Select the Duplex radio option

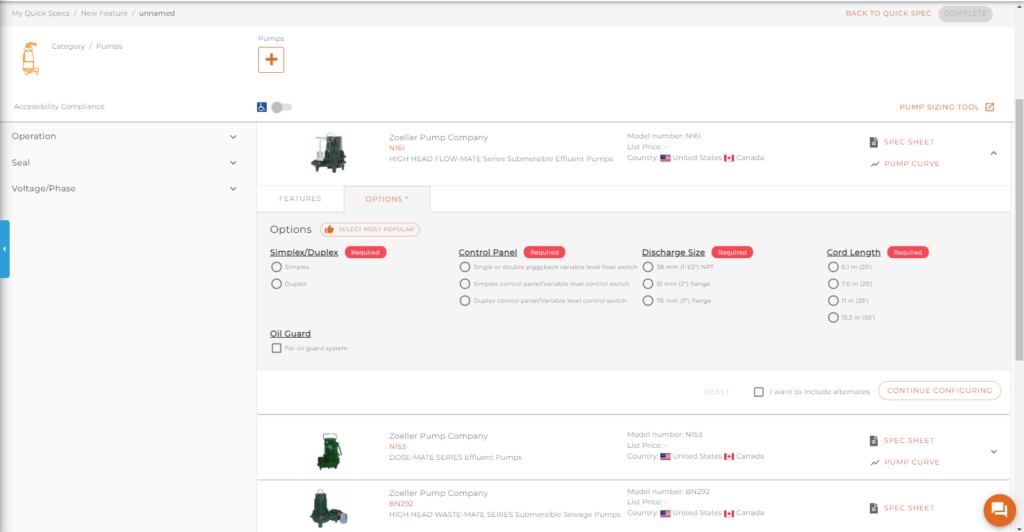(276, 284)
